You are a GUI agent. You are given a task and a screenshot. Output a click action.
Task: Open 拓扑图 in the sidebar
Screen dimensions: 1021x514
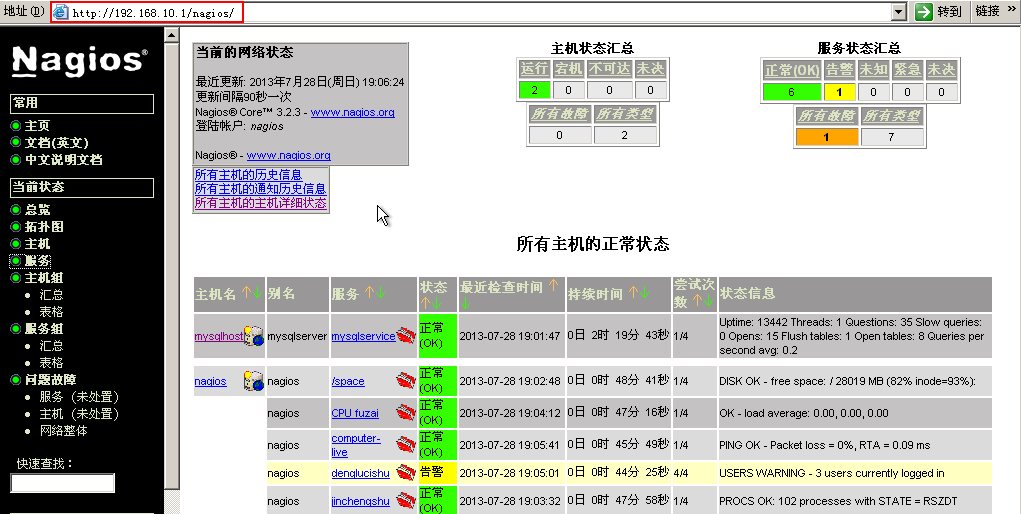(x=44, y=227)
